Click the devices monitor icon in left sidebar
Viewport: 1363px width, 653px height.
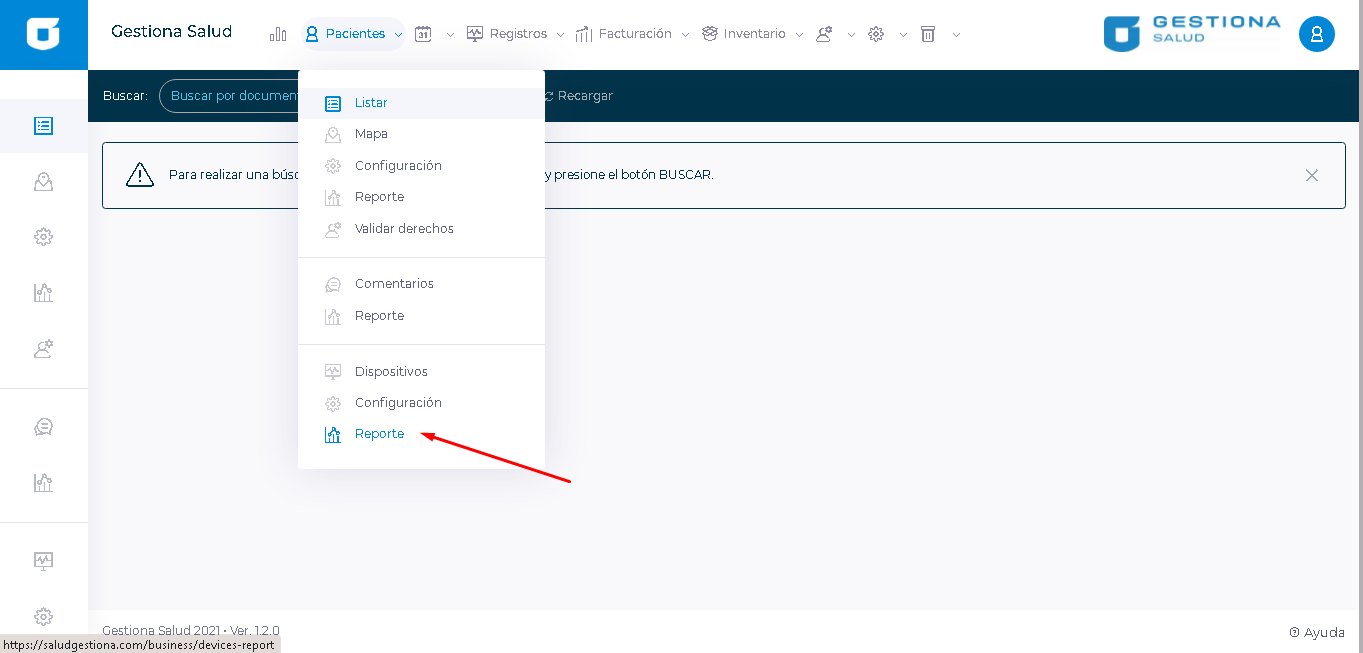click(43, 560)
